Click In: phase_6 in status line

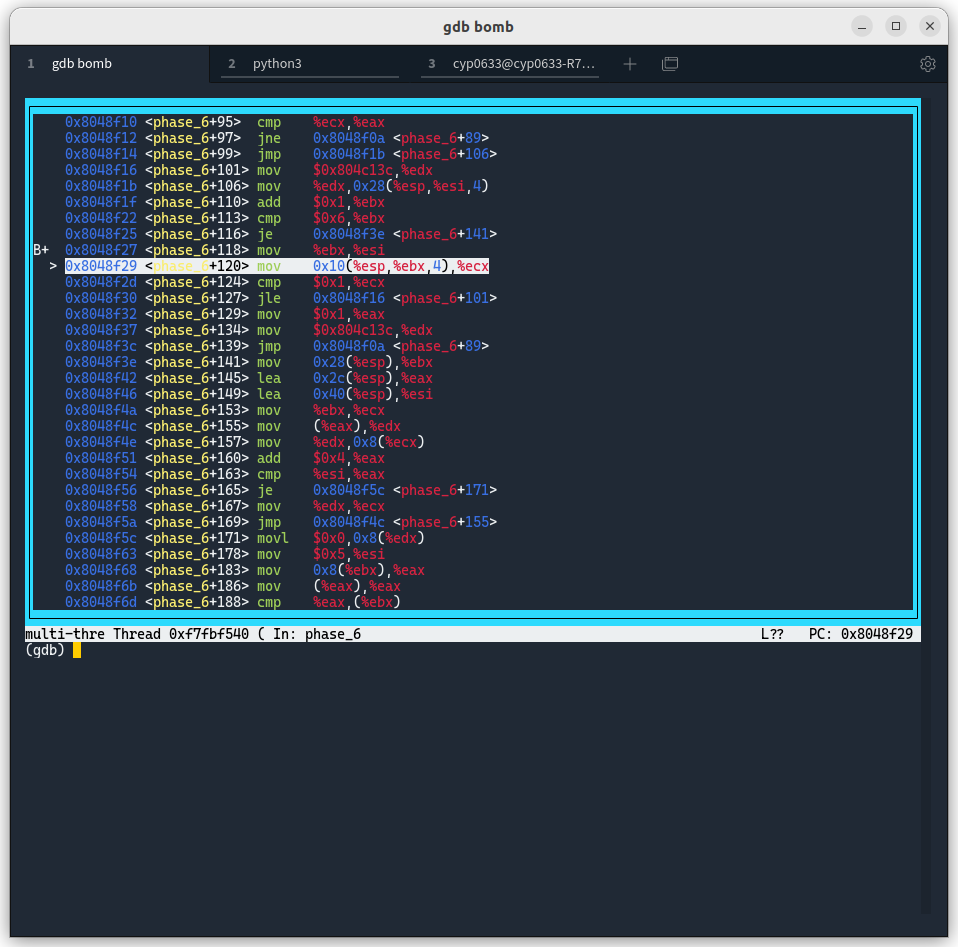coord(317,634)
